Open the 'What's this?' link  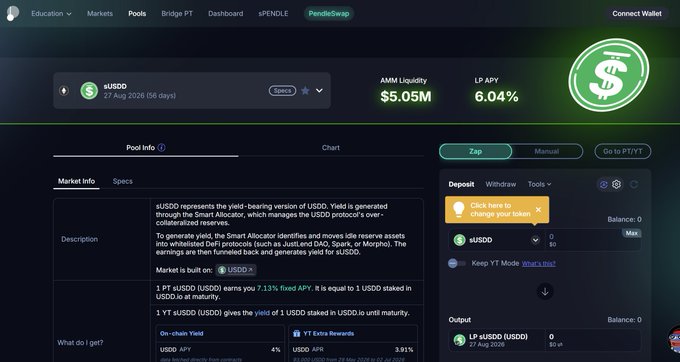[x=539, y=264]
